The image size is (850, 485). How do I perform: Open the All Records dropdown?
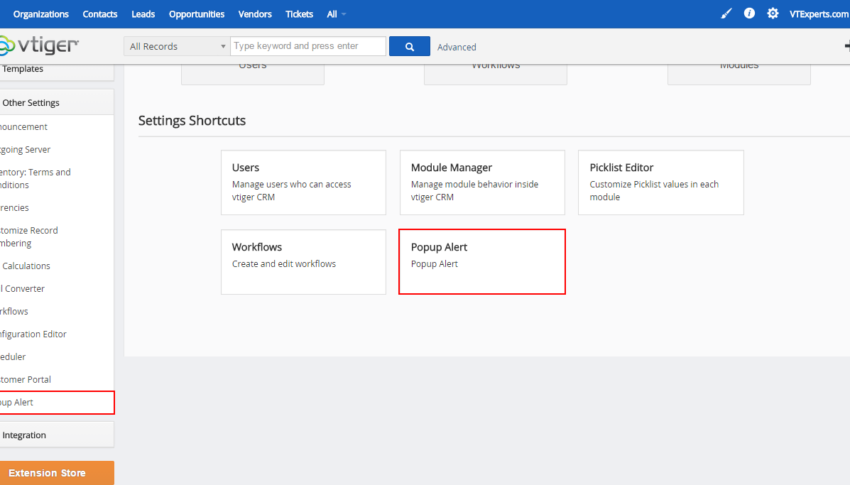click(176, 47)
